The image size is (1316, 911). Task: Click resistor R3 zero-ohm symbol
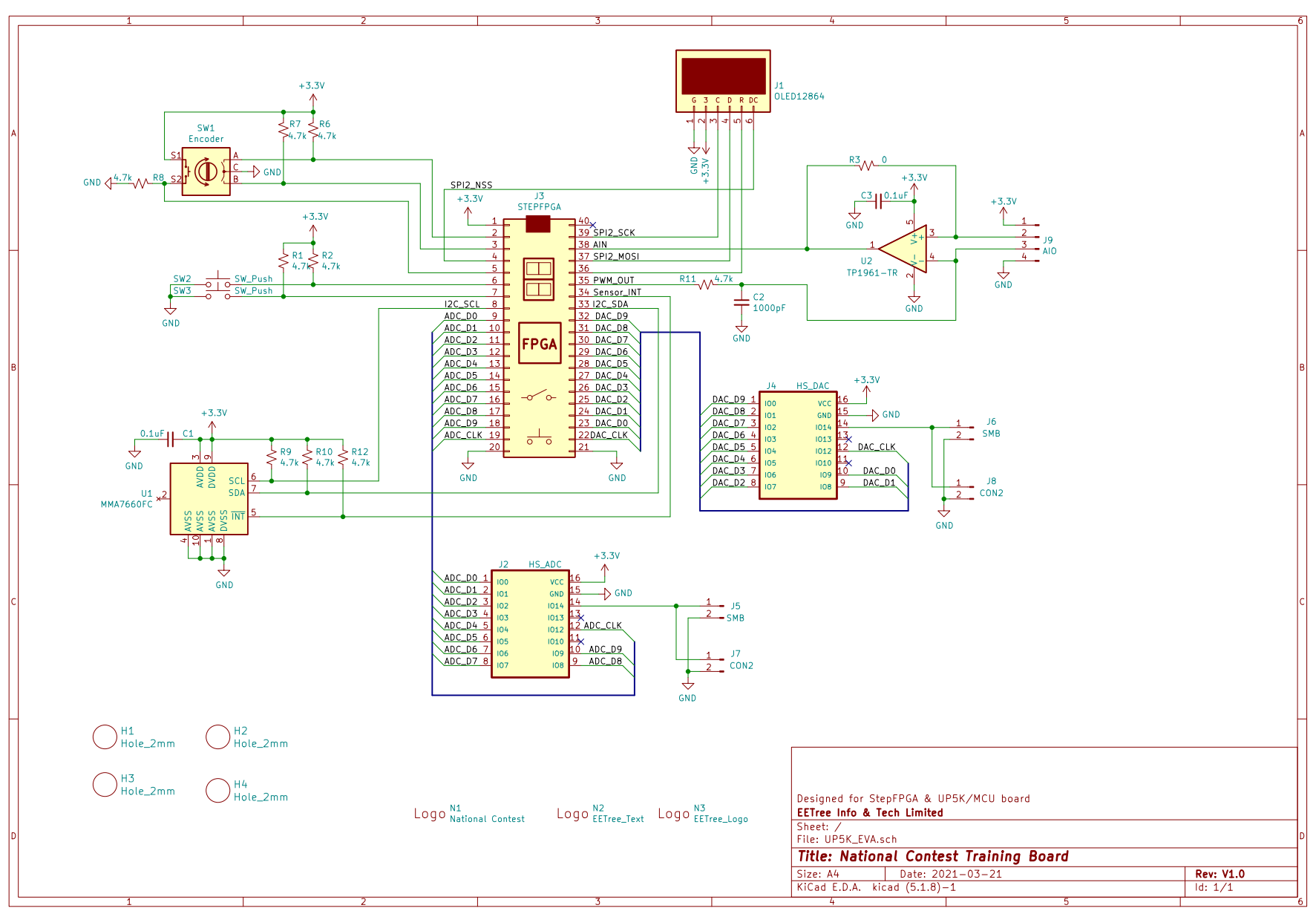click(x=866, y=166)
